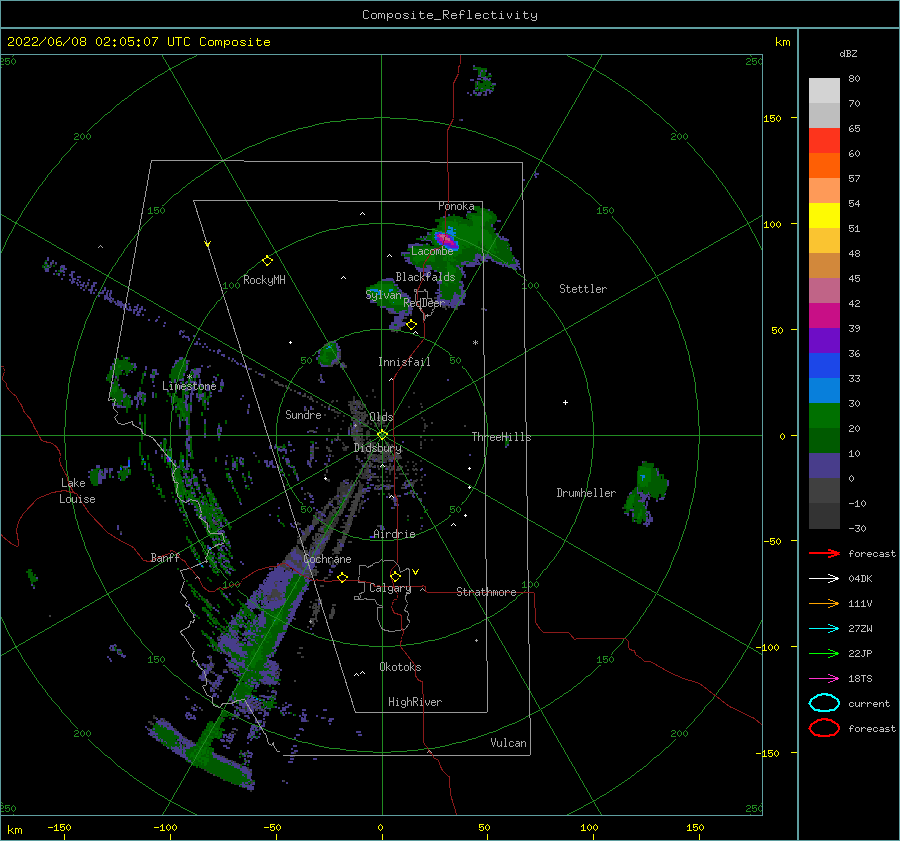Click the RockyMH label
Screen dimensions: 900x841
264,280
